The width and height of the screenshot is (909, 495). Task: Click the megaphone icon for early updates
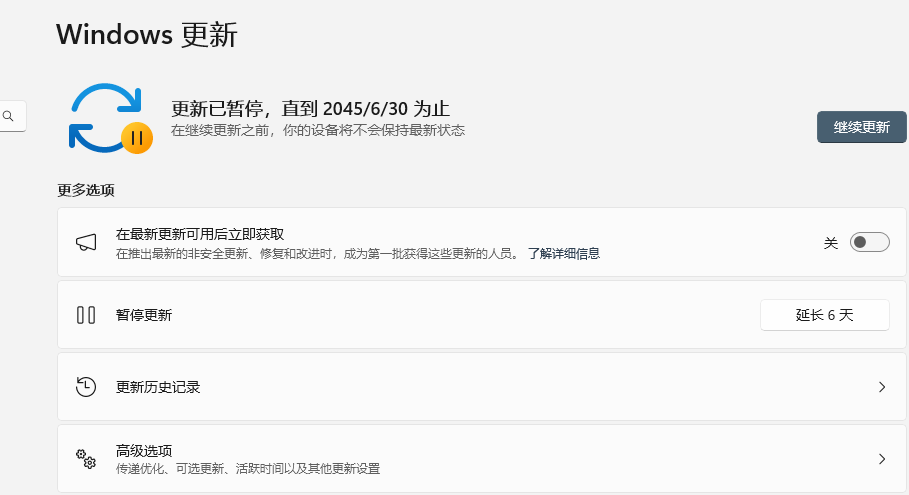(x=86, y=243)
